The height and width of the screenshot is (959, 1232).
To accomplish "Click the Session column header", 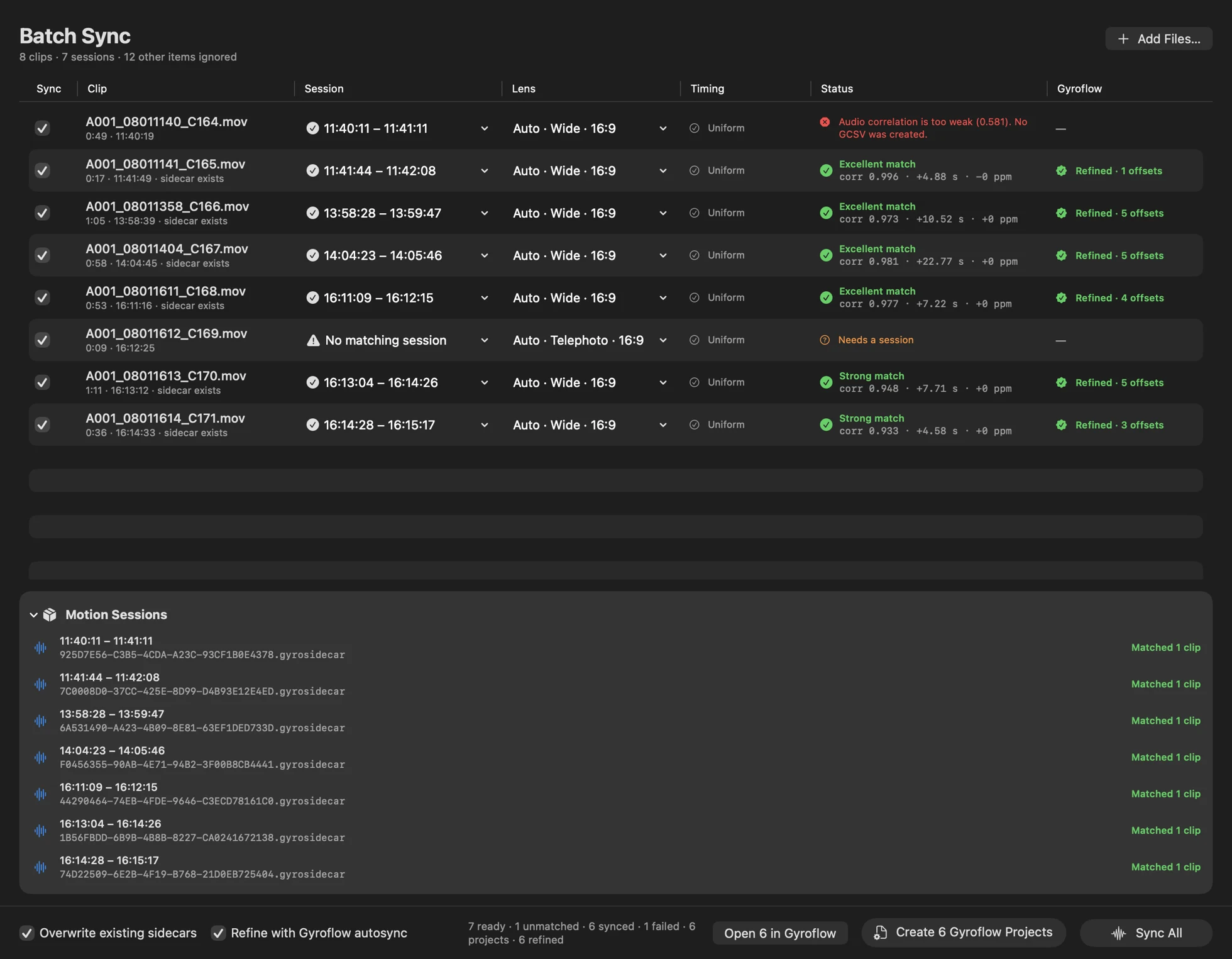I will (324, 89).
